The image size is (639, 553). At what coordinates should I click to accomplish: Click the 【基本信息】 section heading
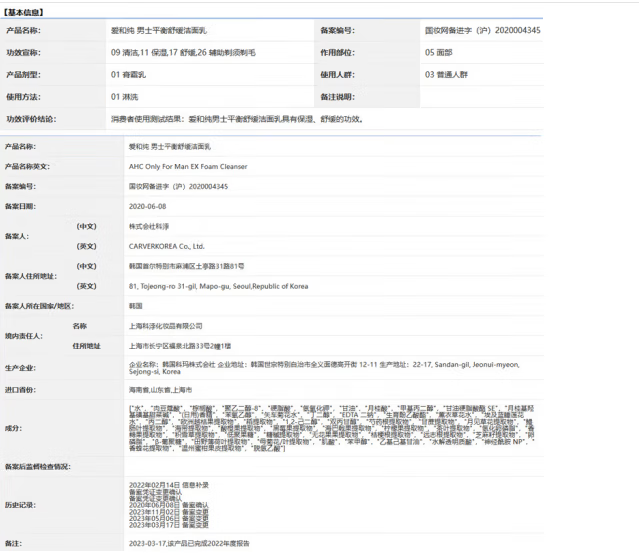click(23, 12)
